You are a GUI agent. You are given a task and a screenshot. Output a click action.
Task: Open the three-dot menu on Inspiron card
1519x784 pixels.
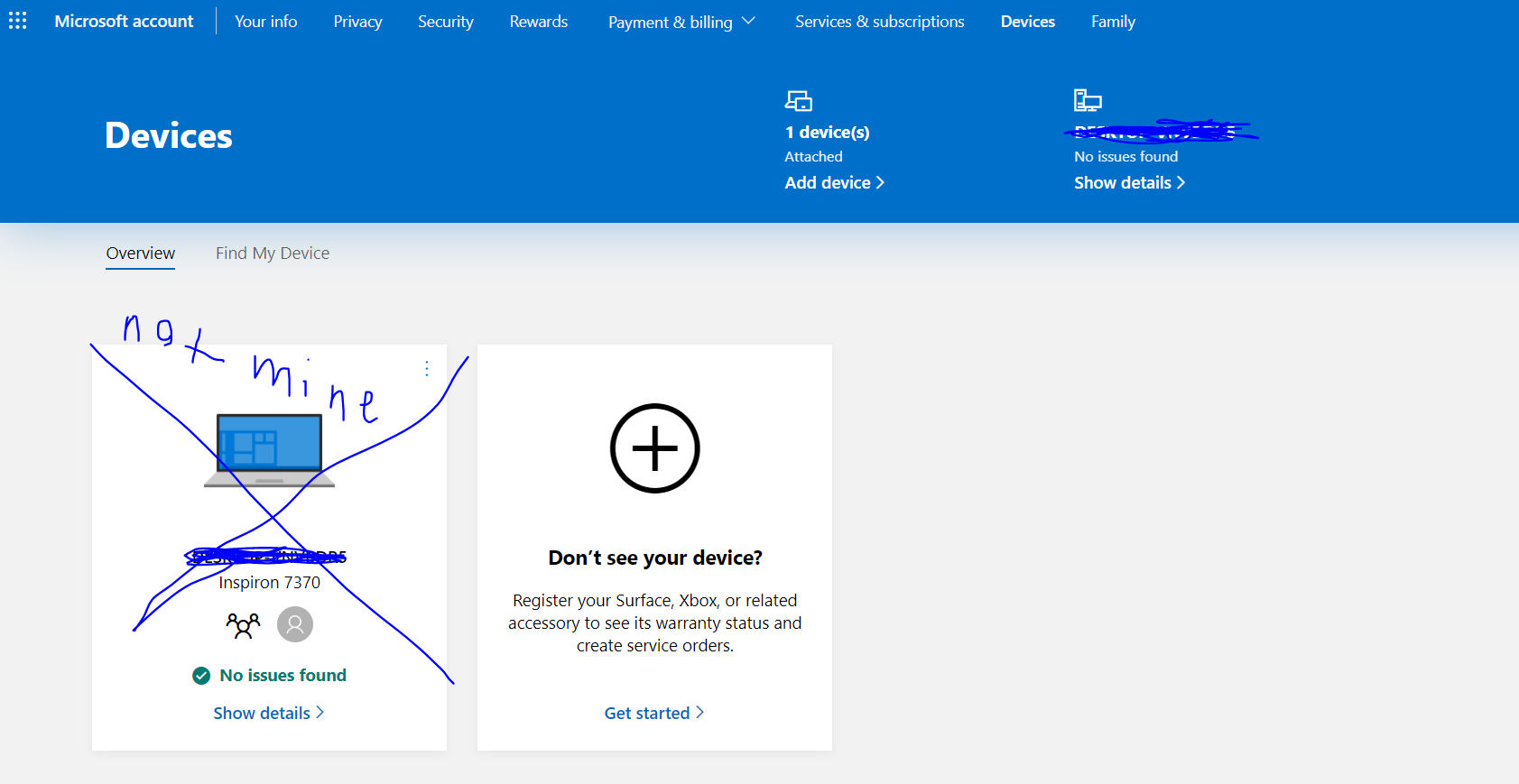427,368
